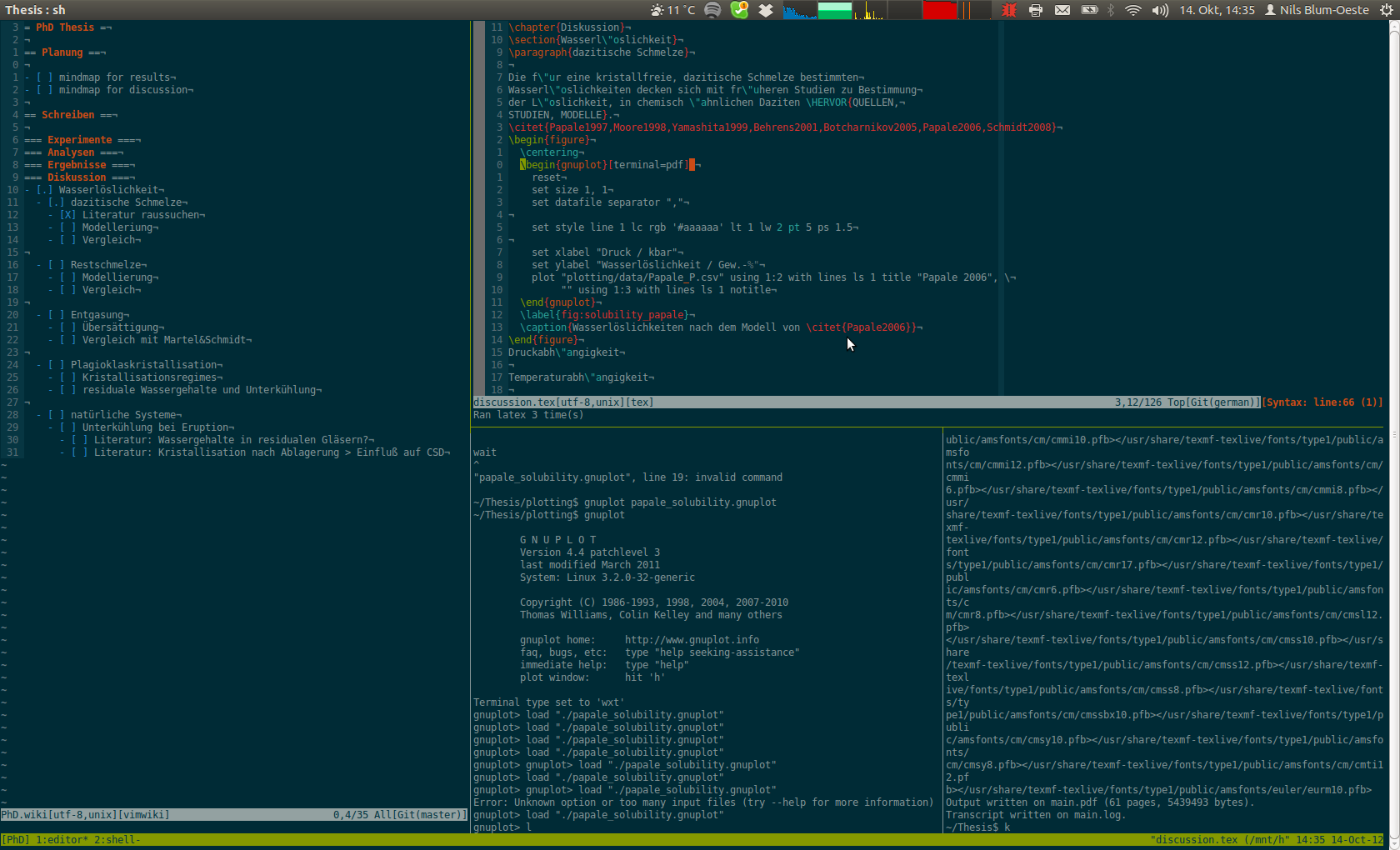Open the user menu Nils Blum-Oeste
Viewport: 1400px width, 850px height.
click(1317, 10)
